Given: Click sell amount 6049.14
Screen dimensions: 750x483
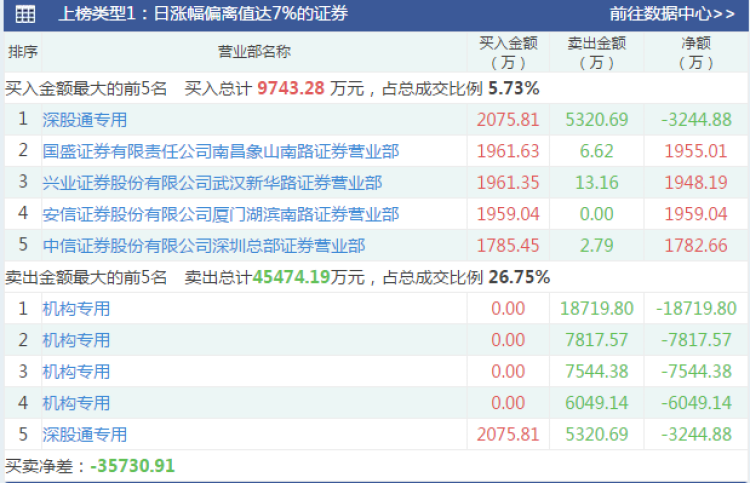Looking at the screenshot, I should point(596,403).
